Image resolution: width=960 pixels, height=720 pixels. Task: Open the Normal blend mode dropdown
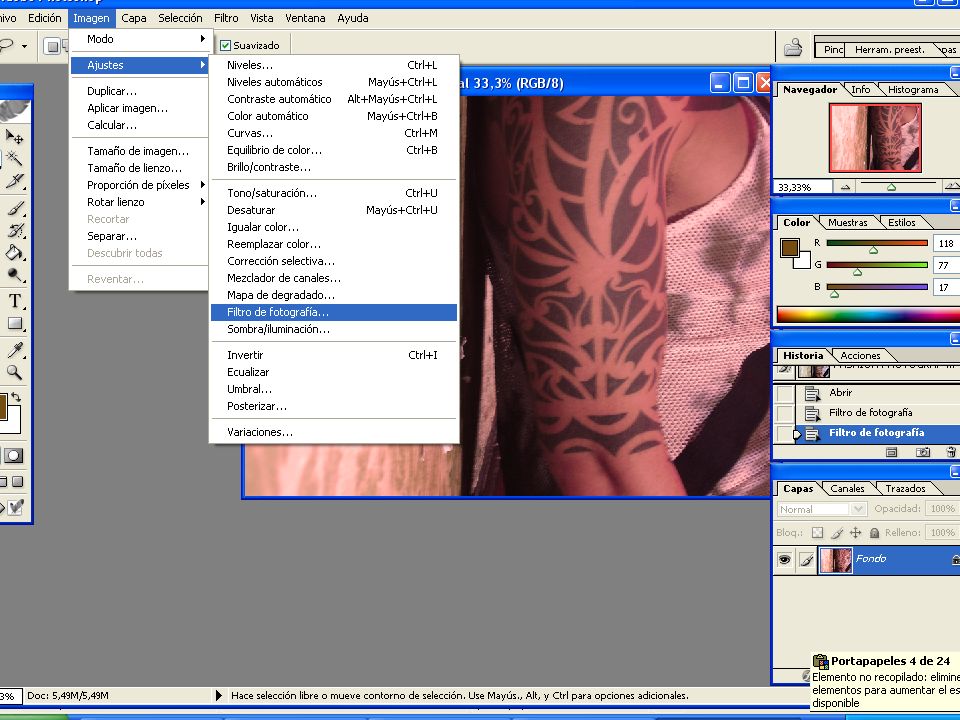click(822, 509)
